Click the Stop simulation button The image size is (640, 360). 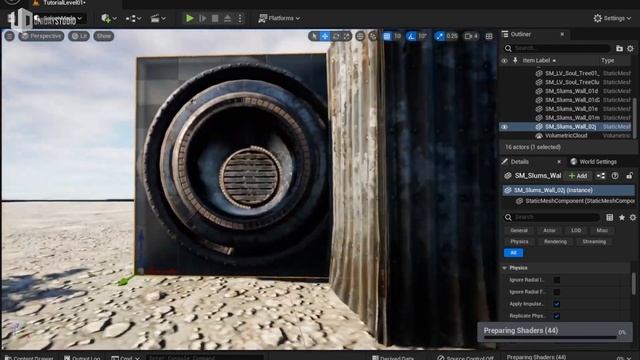click(215, 18)
